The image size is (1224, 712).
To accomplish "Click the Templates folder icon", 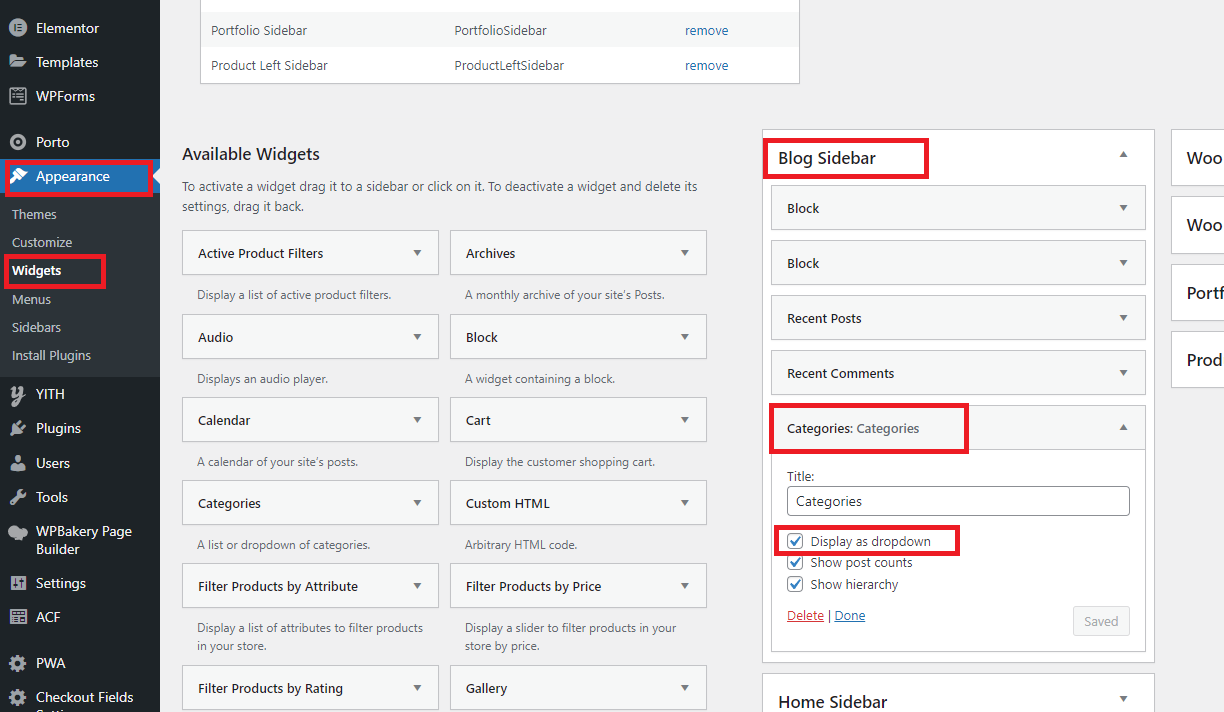I will (x=18, y=62).
